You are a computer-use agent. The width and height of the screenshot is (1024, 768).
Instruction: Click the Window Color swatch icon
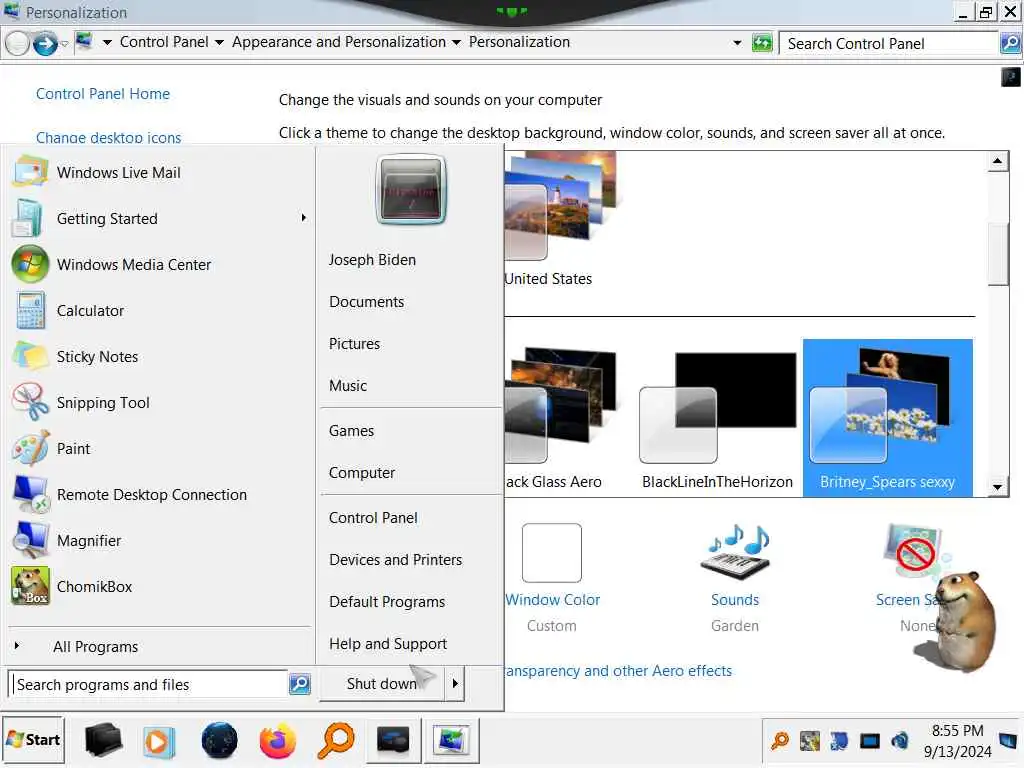552,552
